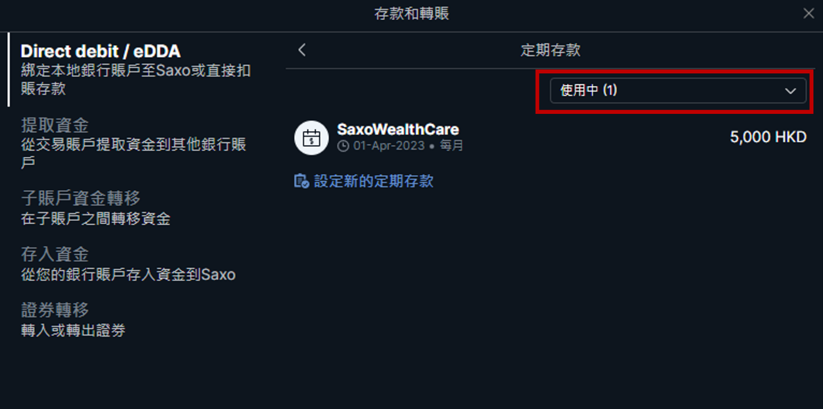
Task: Expand the dropdown's down chevron arrow
Action: coord(790,91)
